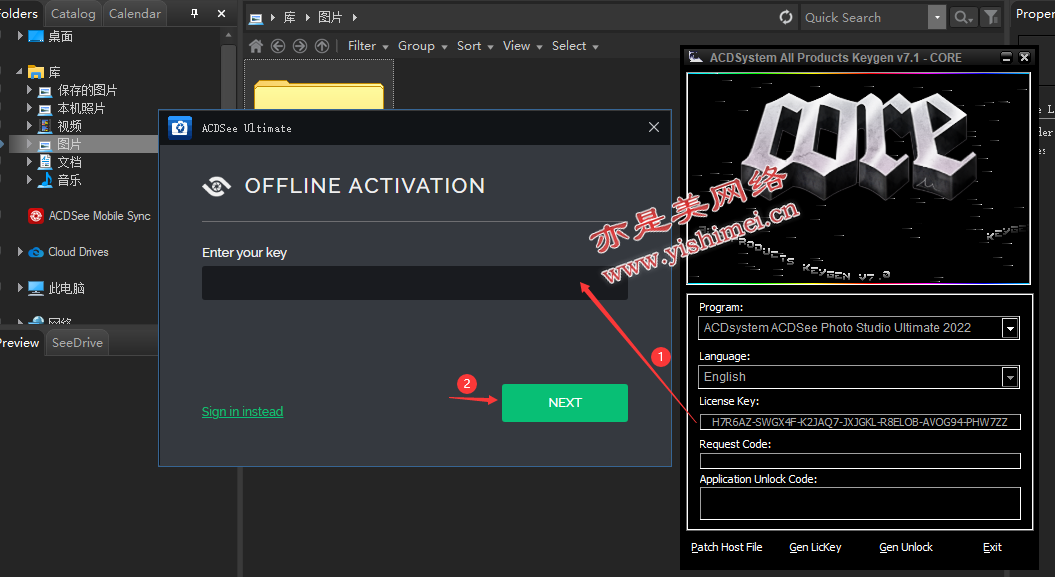The image size is (1055, 577).
Task: Open the funnel filter icon beside Quick Search
Action: [x=991, y=17]
